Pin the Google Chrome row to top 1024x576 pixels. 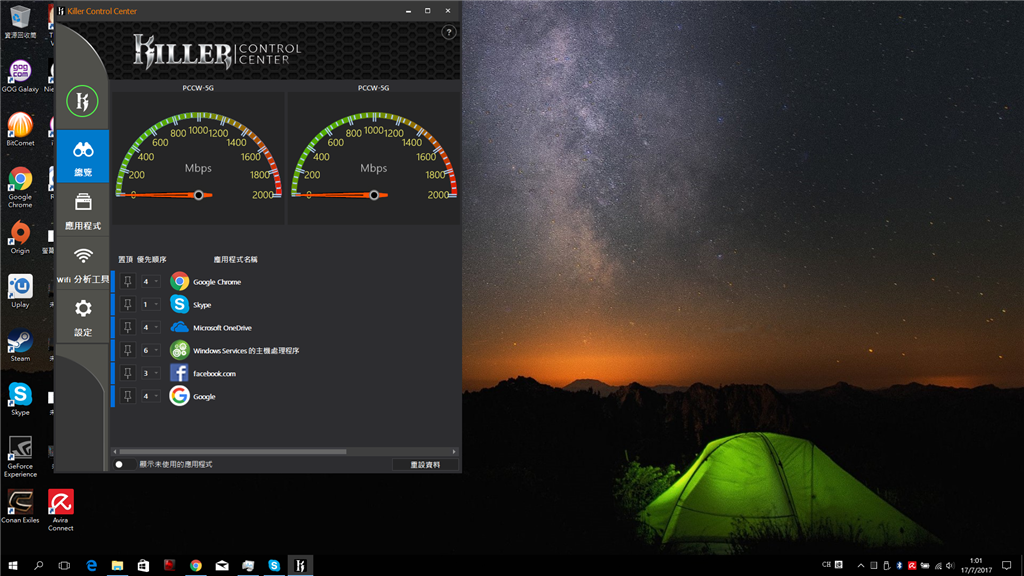point(128,281)
